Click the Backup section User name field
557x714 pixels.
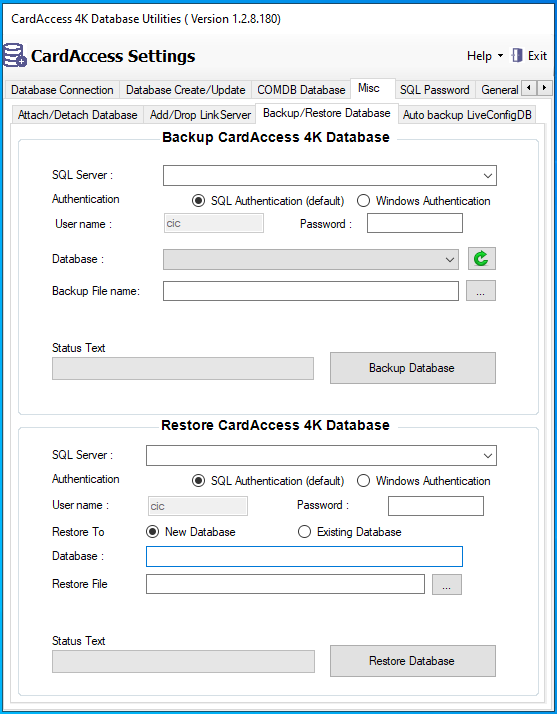point(213,224)
